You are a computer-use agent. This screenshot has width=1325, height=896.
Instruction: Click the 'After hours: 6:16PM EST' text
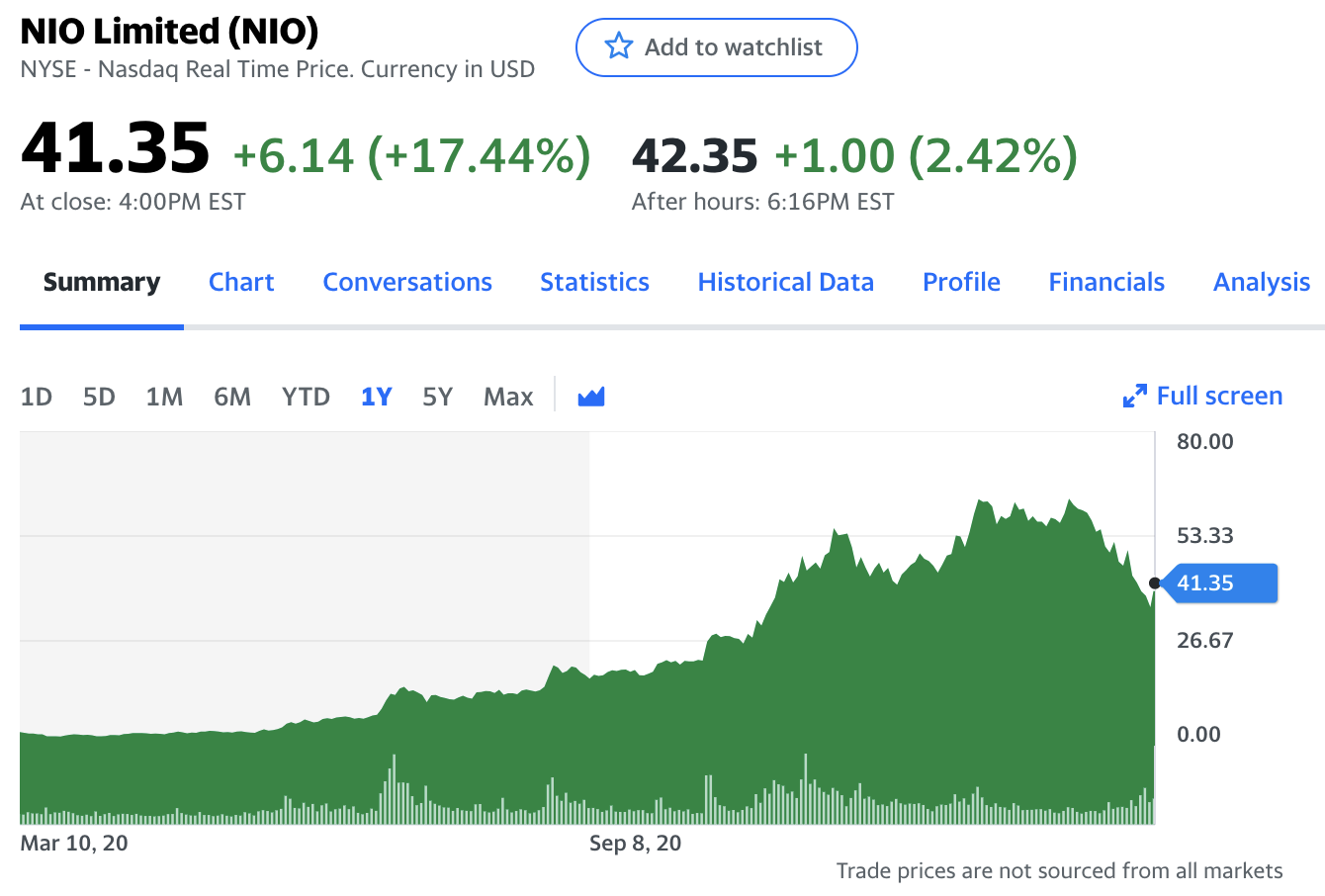[x=762, y=202]
